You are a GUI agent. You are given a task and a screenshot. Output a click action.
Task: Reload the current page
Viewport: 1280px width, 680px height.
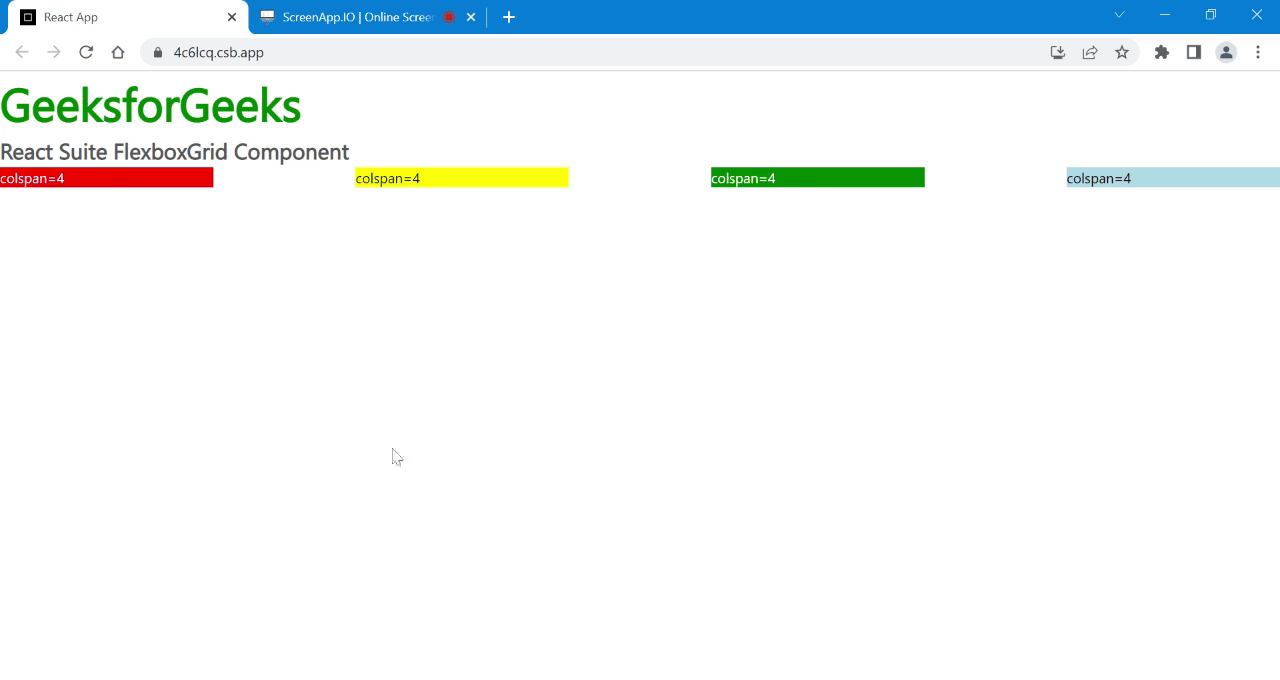[86, 52]
